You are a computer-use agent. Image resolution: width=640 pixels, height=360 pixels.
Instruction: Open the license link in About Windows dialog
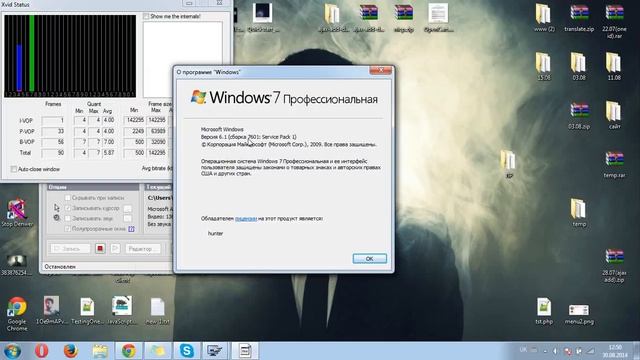[x=246, y=219]
